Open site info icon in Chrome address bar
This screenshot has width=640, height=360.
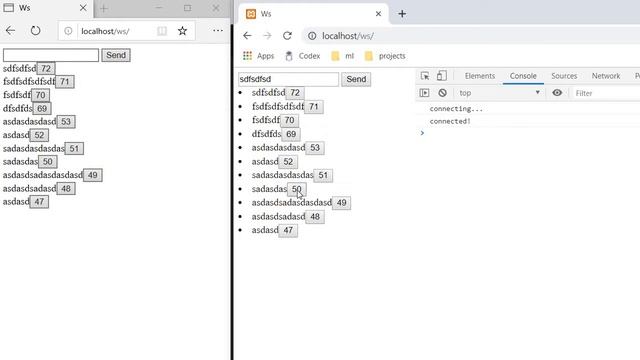[312, 36]
